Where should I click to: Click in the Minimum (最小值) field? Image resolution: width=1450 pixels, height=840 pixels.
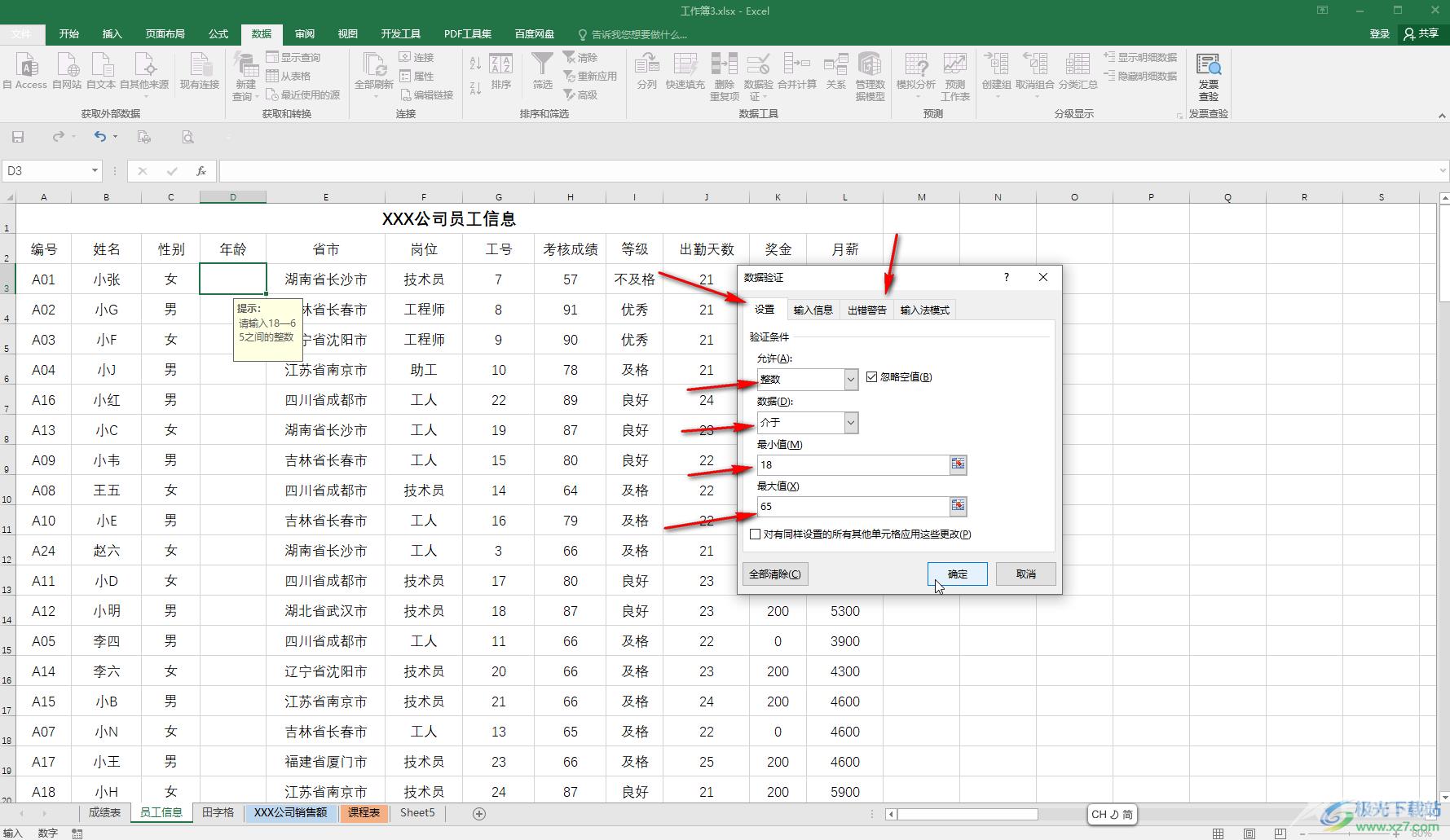pyautogui.click(x=853, y=464)
